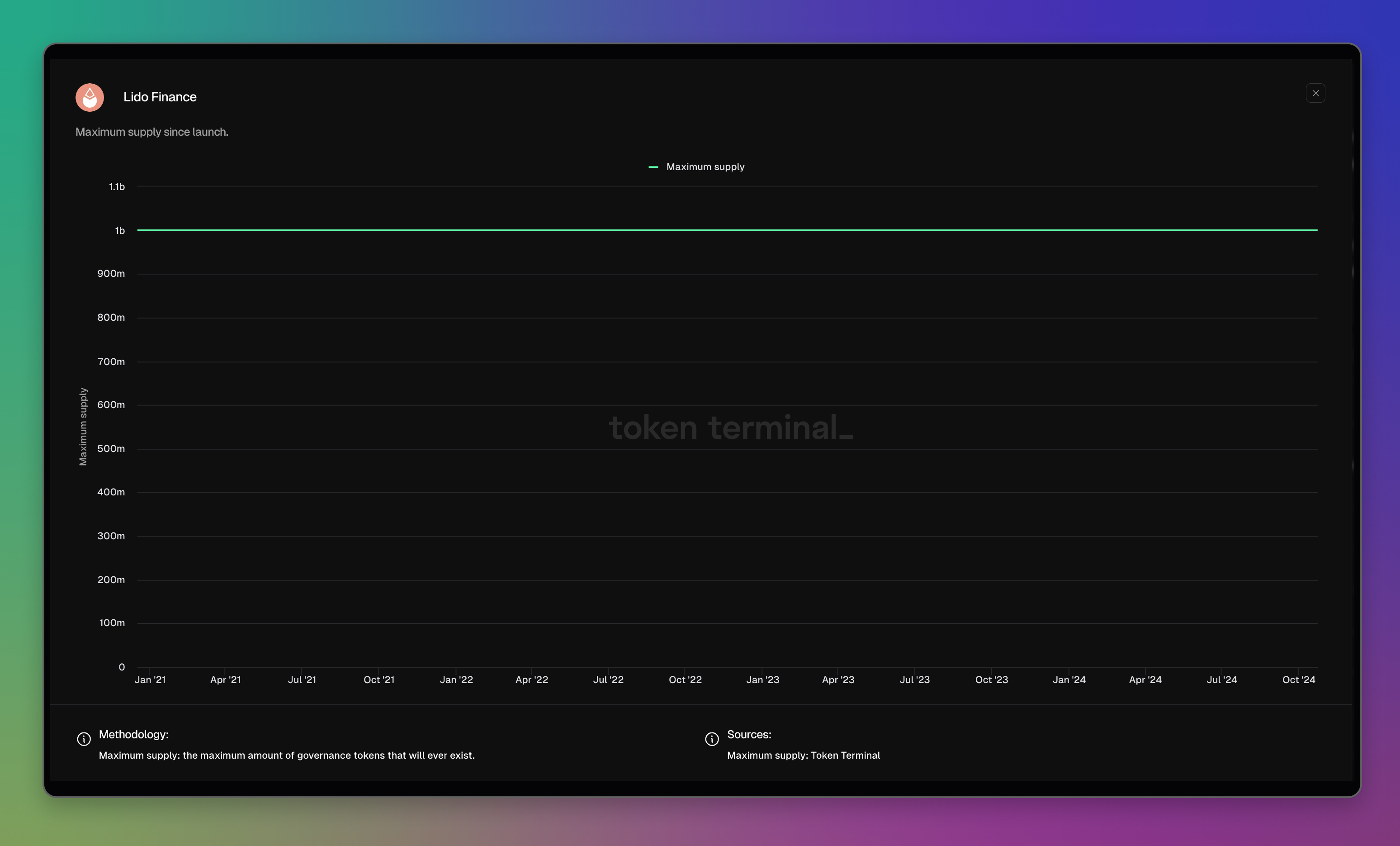1400x846 pixels.
Task: Click the Lido Finance logo icon
Action: [x=90, y=97]
